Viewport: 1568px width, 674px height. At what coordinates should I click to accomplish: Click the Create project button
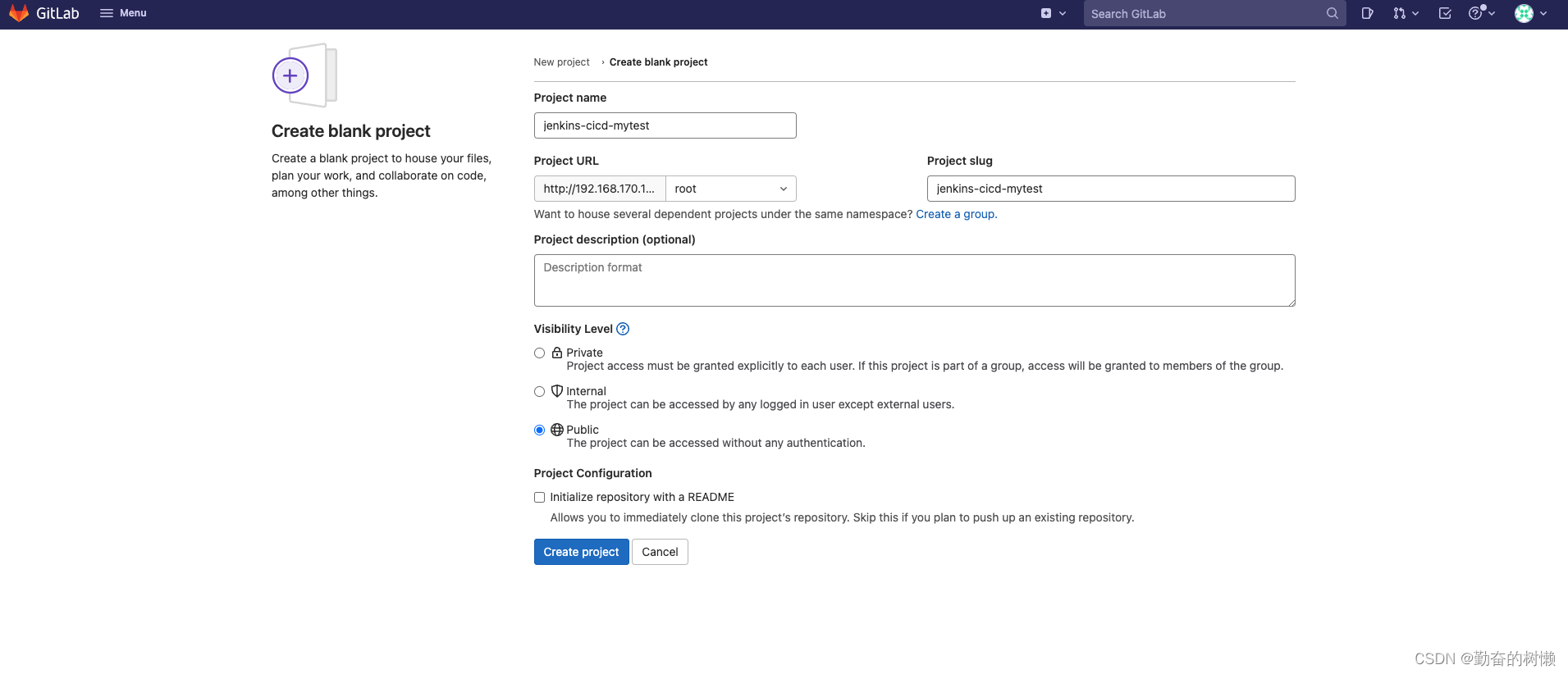point(581,552)
